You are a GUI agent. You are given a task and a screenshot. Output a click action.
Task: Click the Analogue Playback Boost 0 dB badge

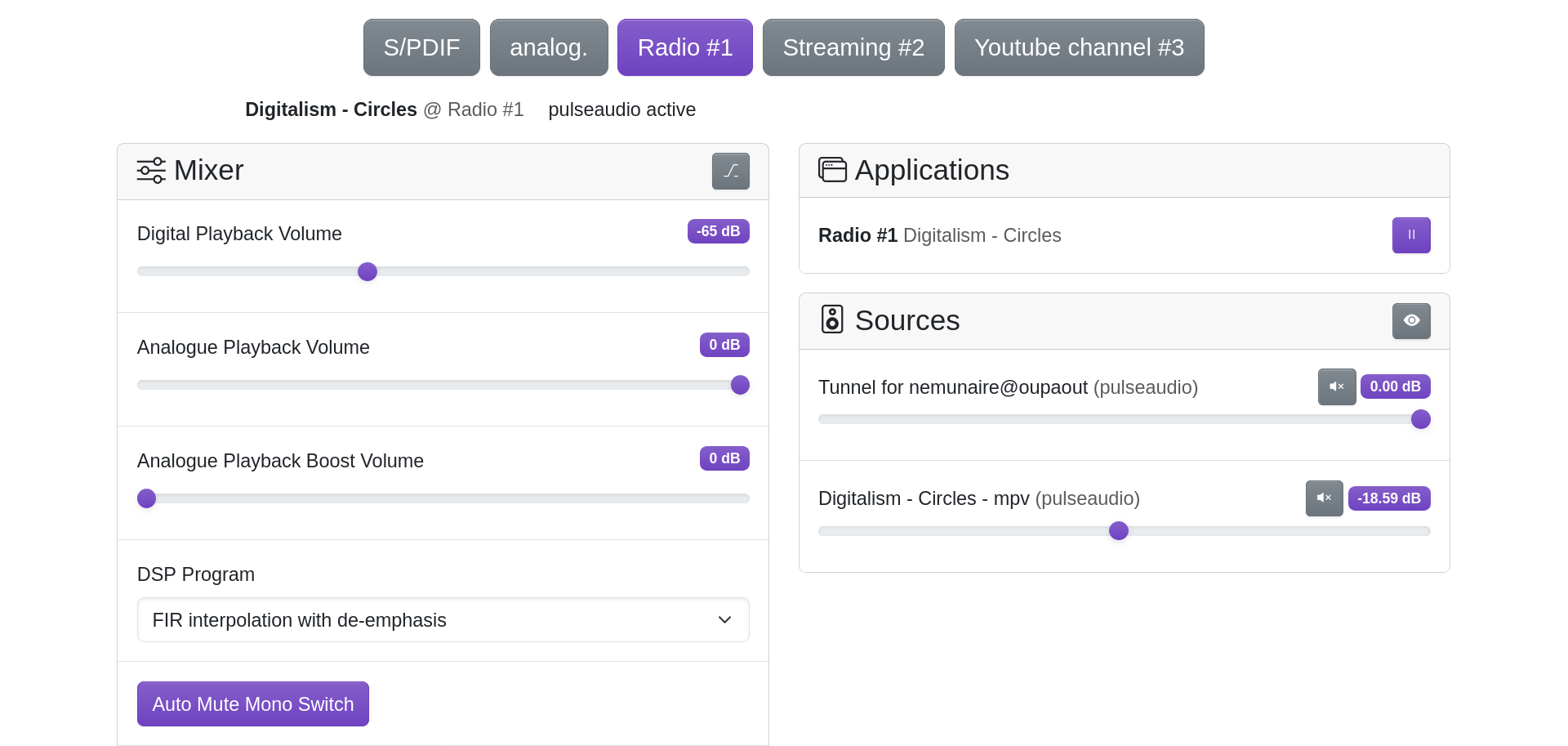click(724, 458)
